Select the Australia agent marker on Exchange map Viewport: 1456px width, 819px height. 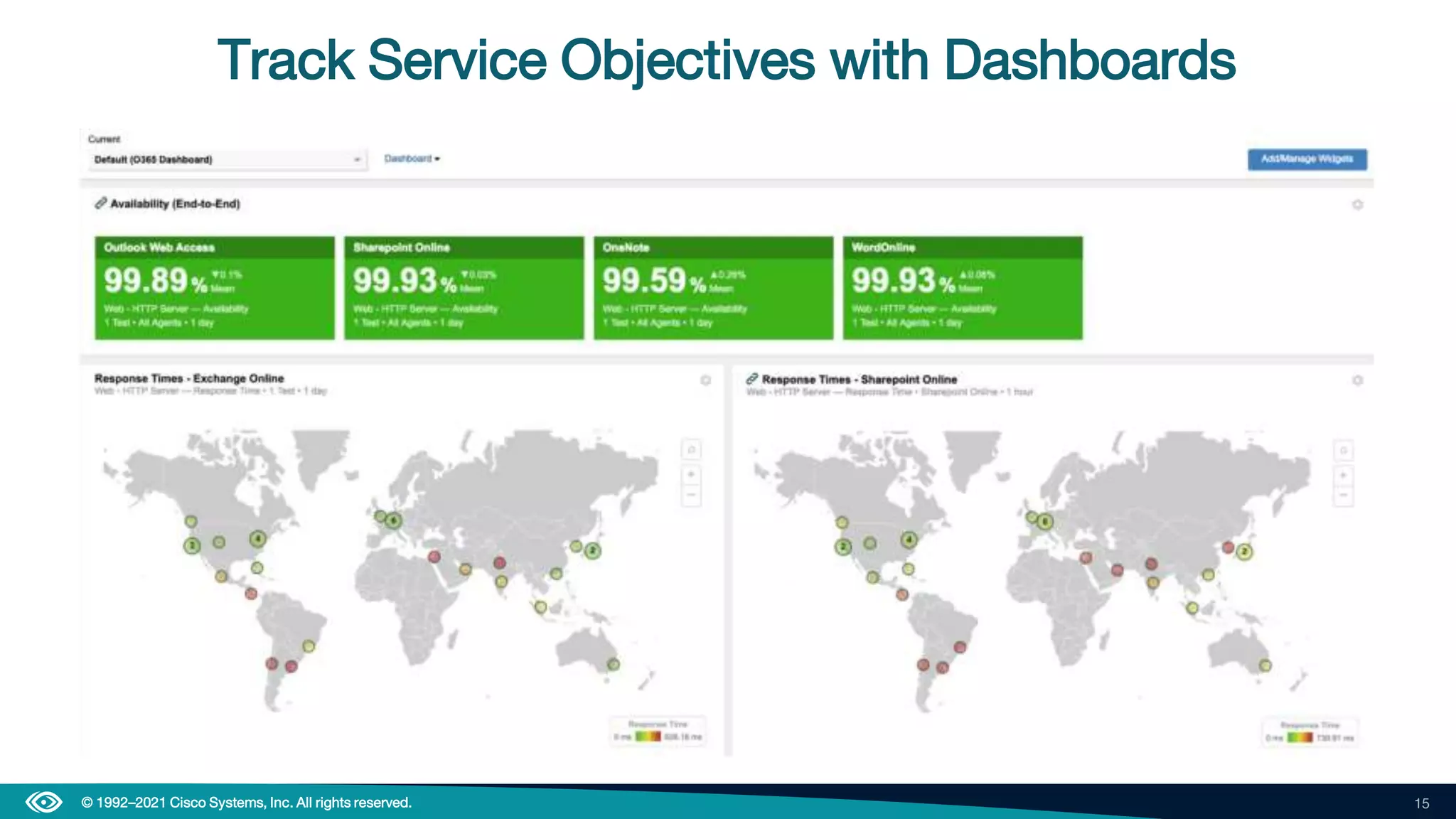[613, 665]
